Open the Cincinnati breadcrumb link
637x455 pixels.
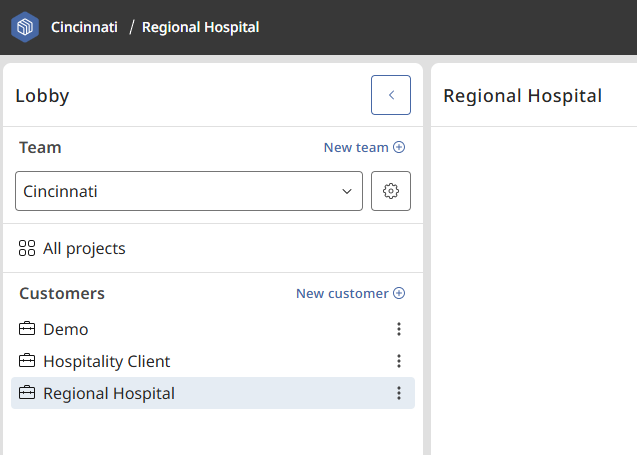click(x=84, y=27)
